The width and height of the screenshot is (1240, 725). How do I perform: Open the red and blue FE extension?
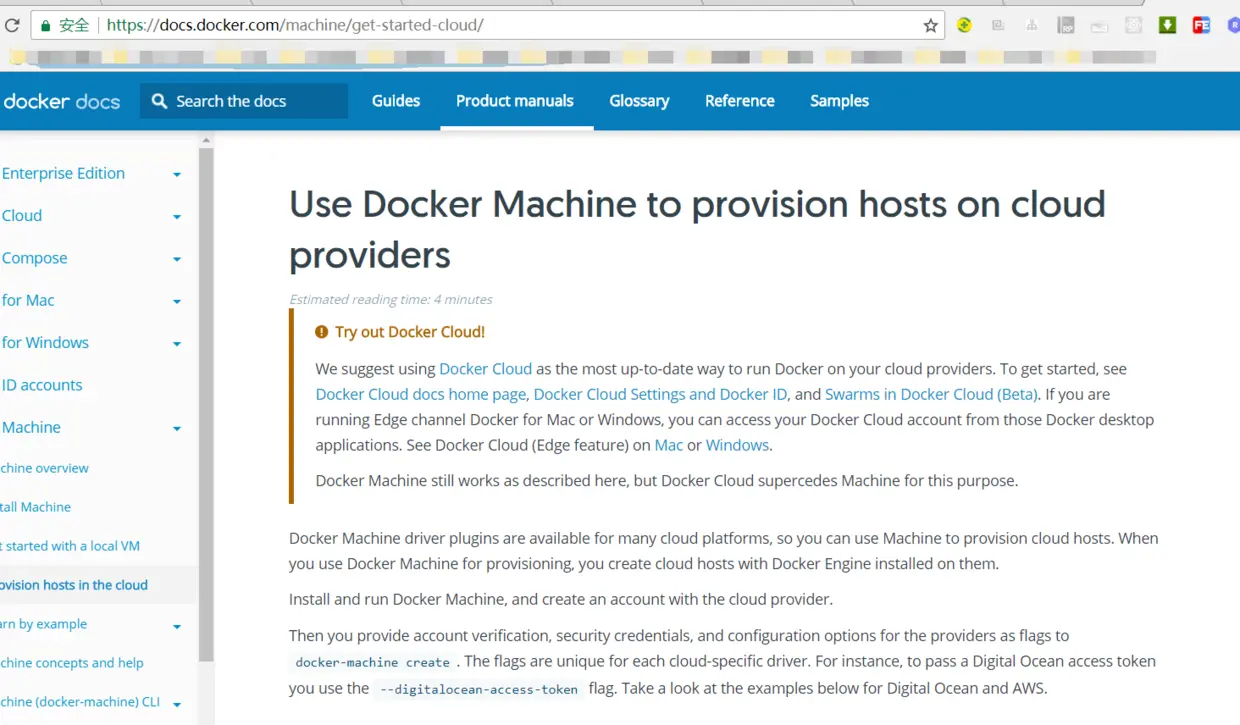click(x=1201, y=25)
